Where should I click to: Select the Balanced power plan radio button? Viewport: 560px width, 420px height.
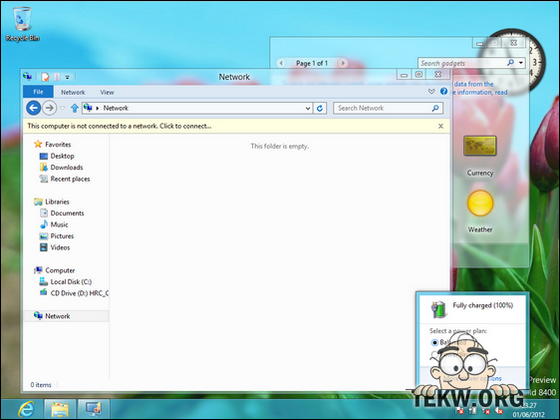[435, 342]
